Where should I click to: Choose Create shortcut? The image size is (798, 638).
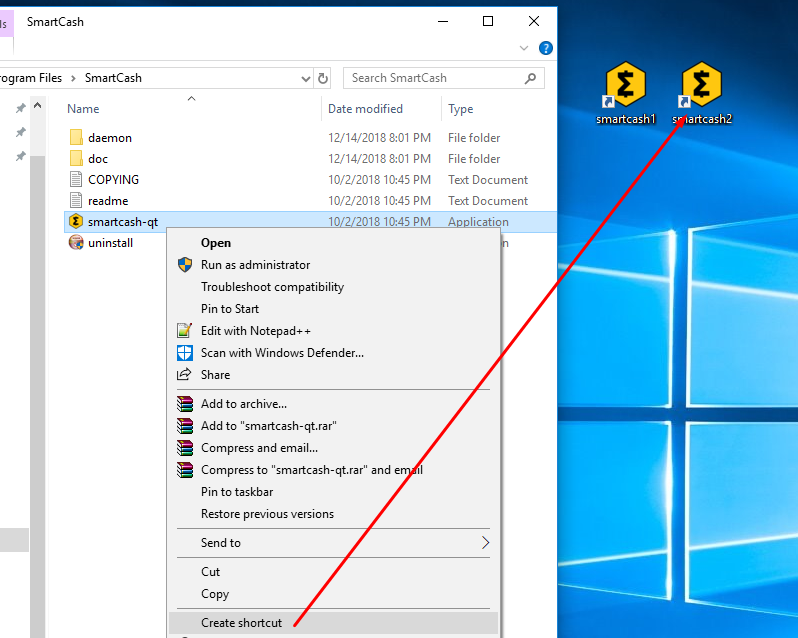point(241,623)
